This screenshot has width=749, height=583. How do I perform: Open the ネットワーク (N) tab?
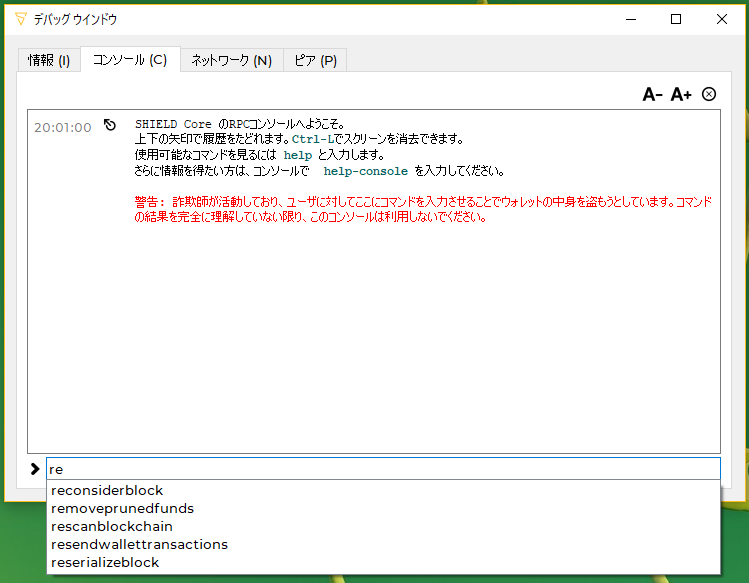pos(231,60)
